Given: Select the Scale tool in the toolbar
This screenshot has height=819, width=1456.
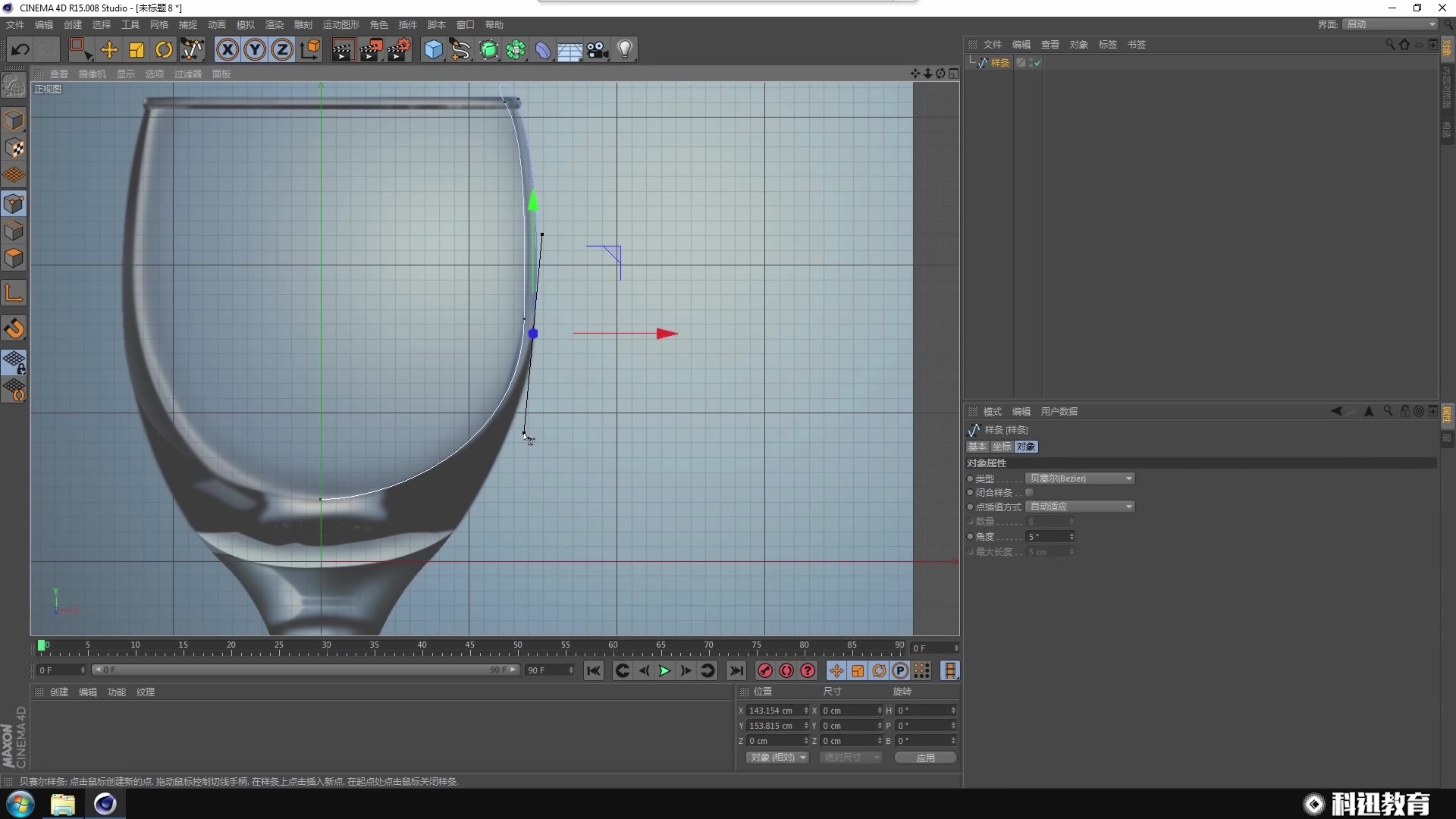Looking at the screenshot, I should (136, 49).
